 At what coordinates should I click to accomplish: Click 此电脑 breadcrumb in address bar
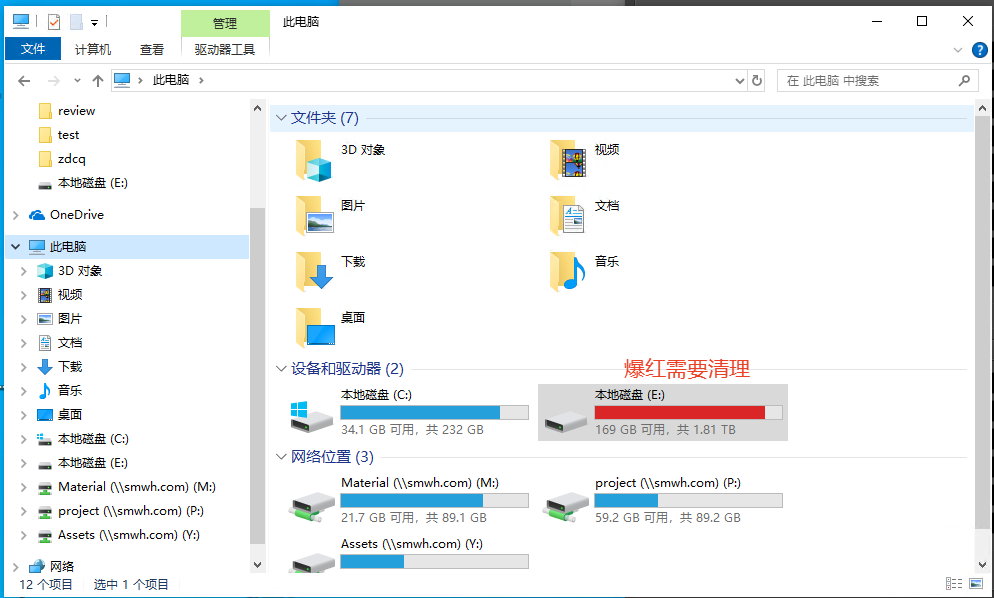171,80
